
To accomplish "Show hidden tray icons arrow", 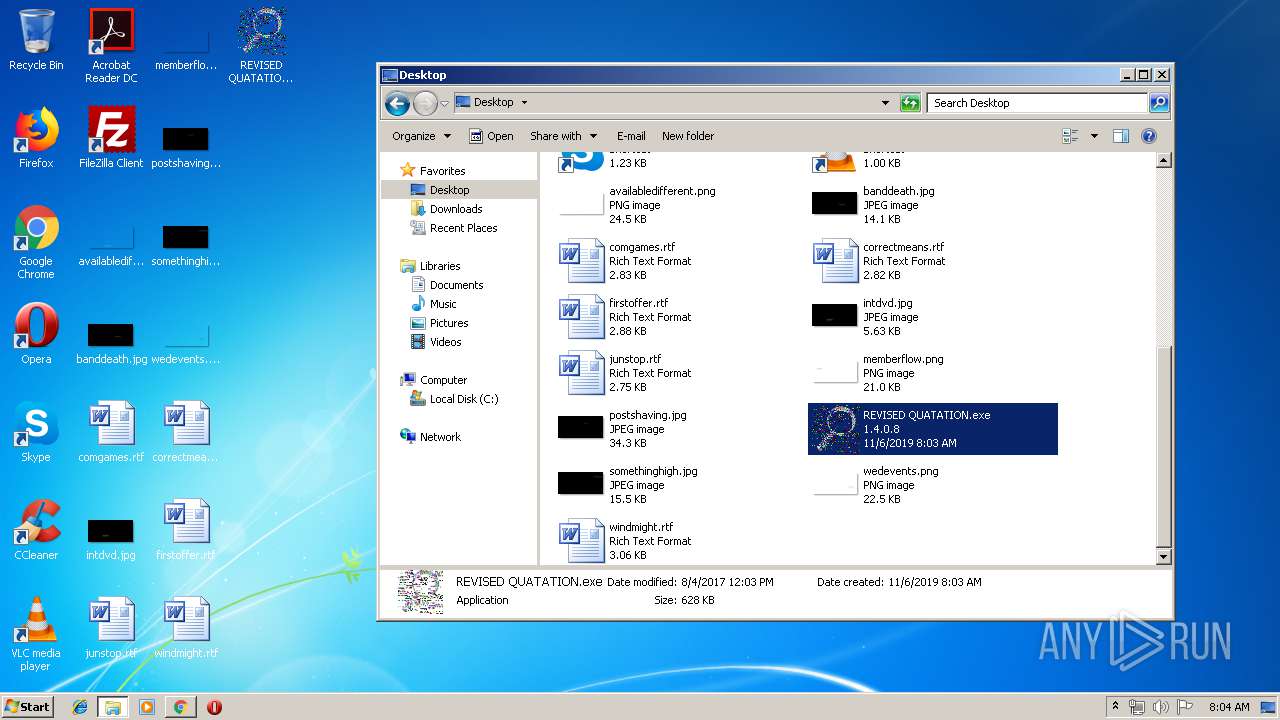I will pyautogui.click(x=1115, y=706).
